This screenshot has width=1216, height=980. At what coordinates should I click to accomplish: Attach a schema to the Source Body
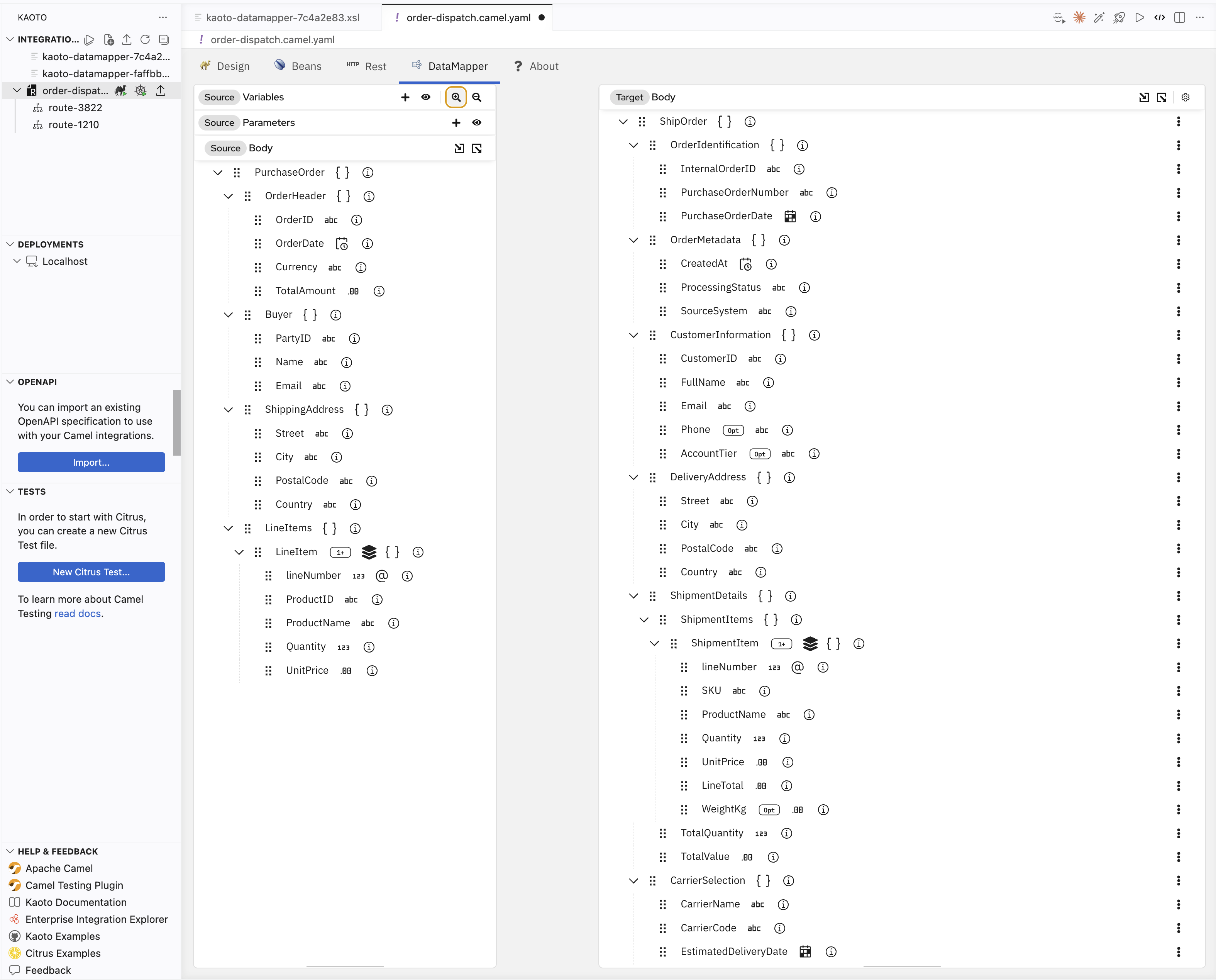click(459, 148)
